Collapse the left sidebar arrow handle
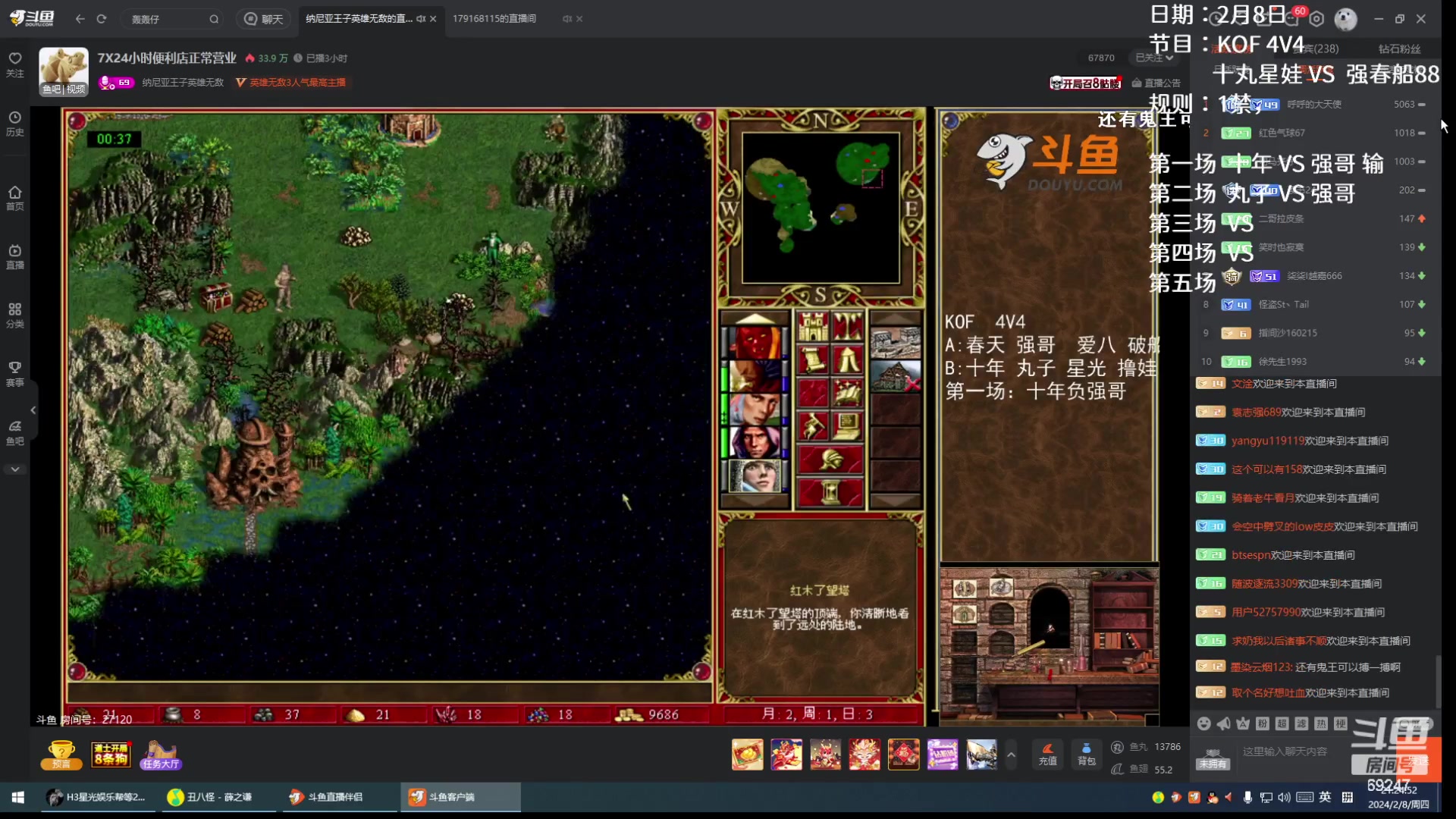 (33, 410)
